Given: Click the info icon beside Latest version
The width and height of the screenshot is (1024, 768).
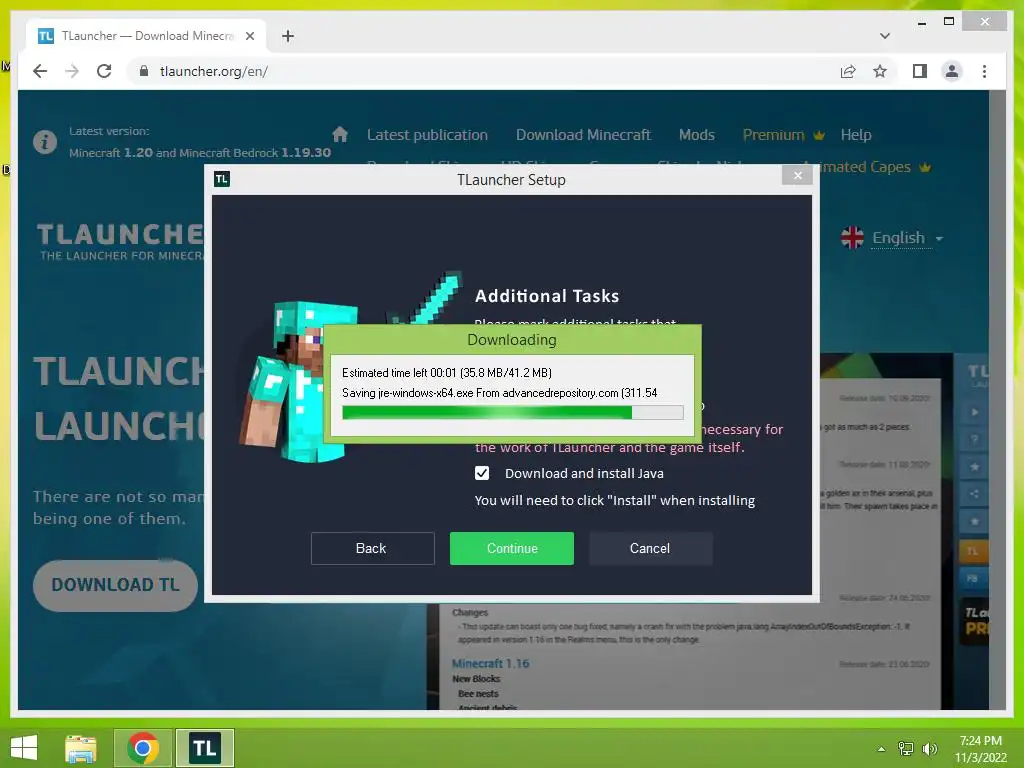Looking at the screenshot, I should 45,142.
